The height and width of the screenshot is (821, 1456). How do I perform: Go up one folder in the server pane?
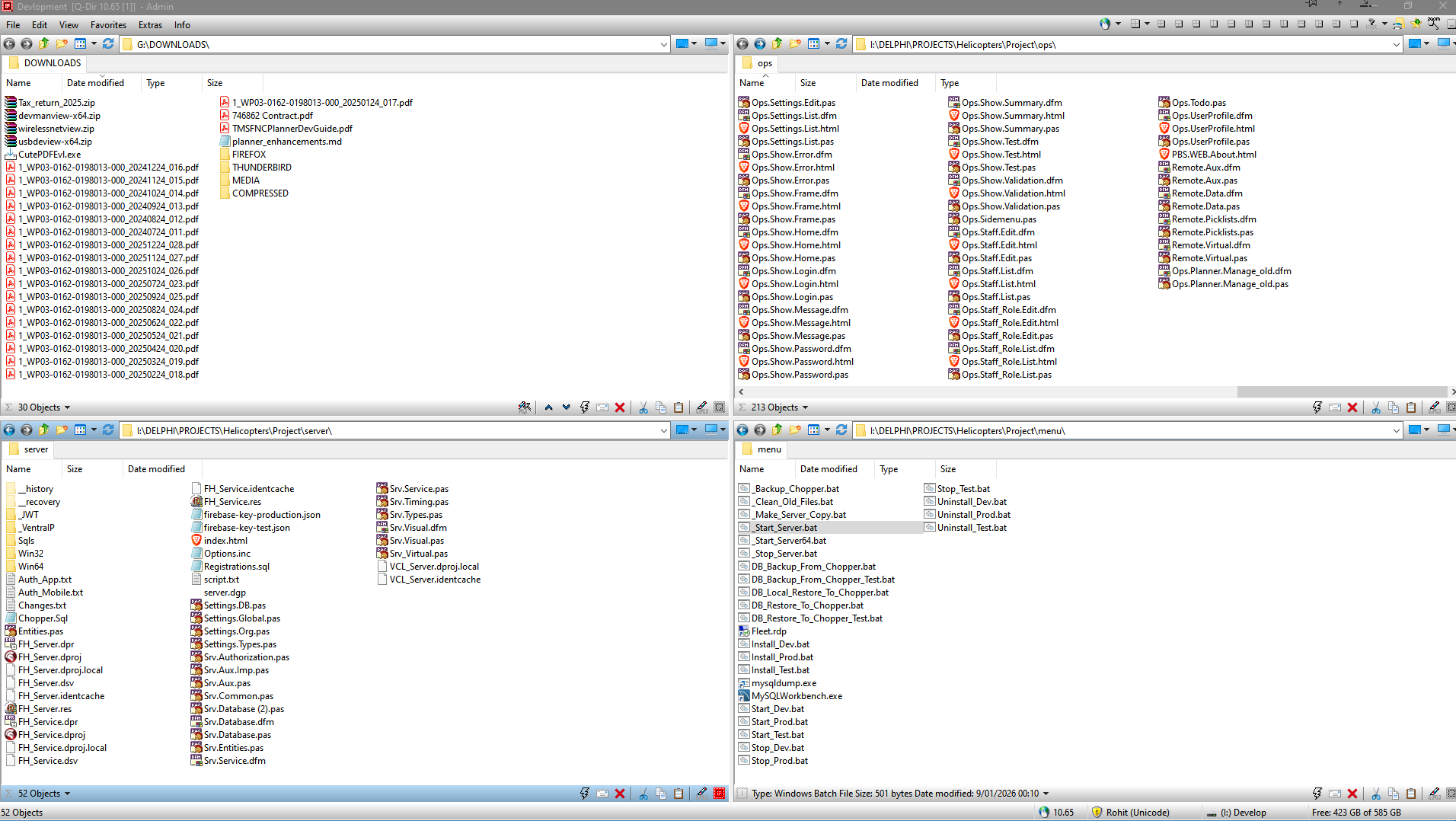coord(44,430)
